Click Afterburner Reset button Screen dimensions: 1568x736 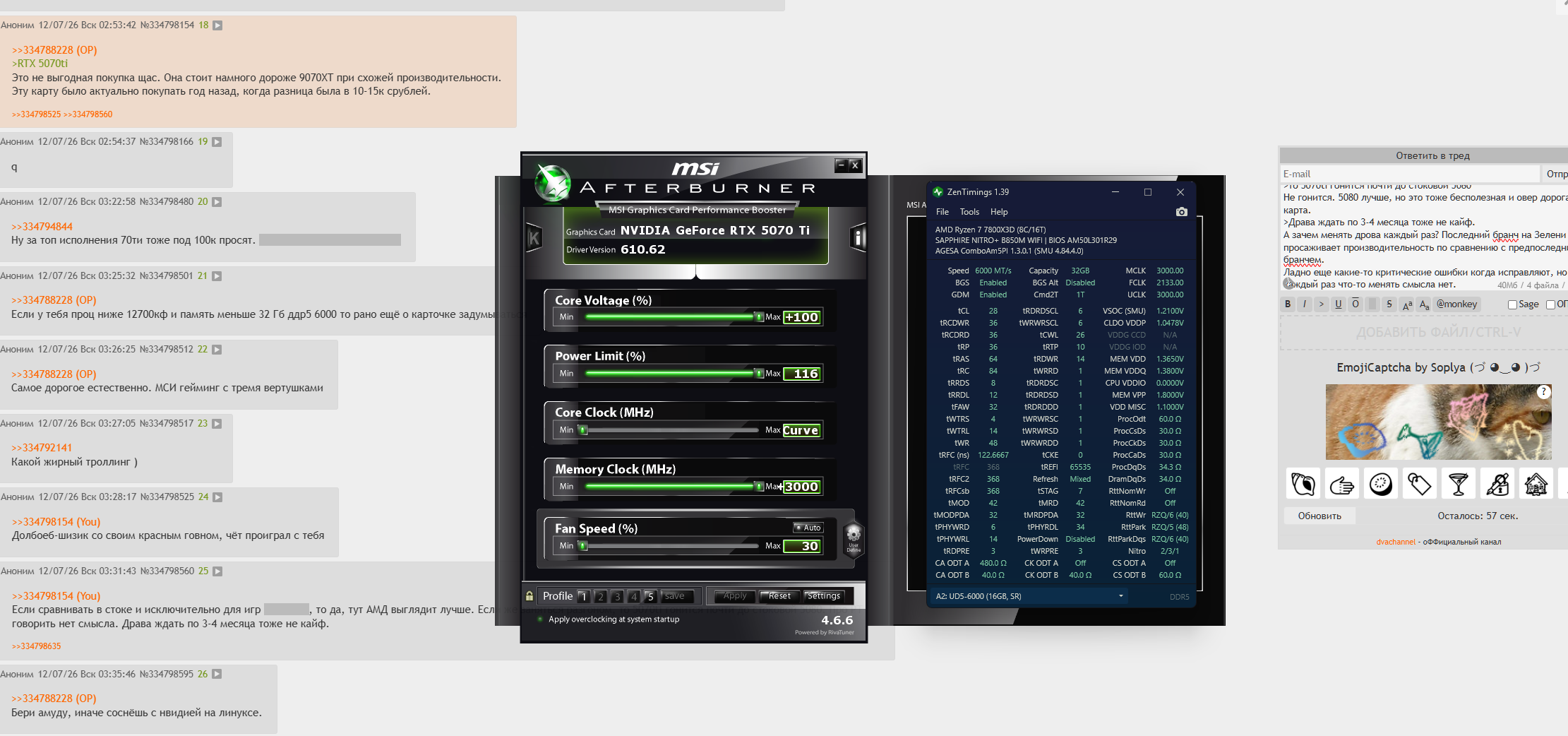tap(779, 596)
